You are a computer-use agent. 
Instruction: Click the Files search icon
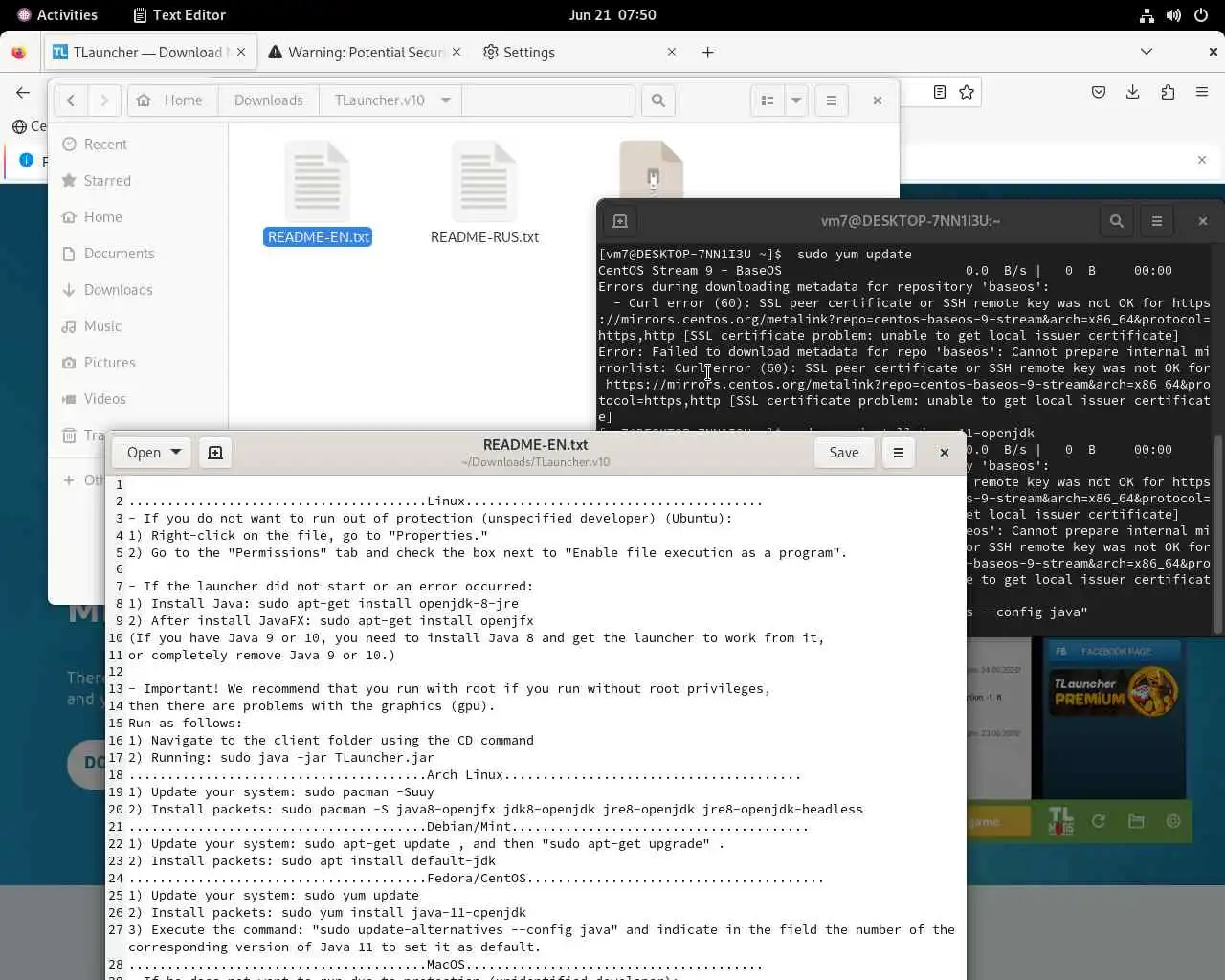[657, 100]
